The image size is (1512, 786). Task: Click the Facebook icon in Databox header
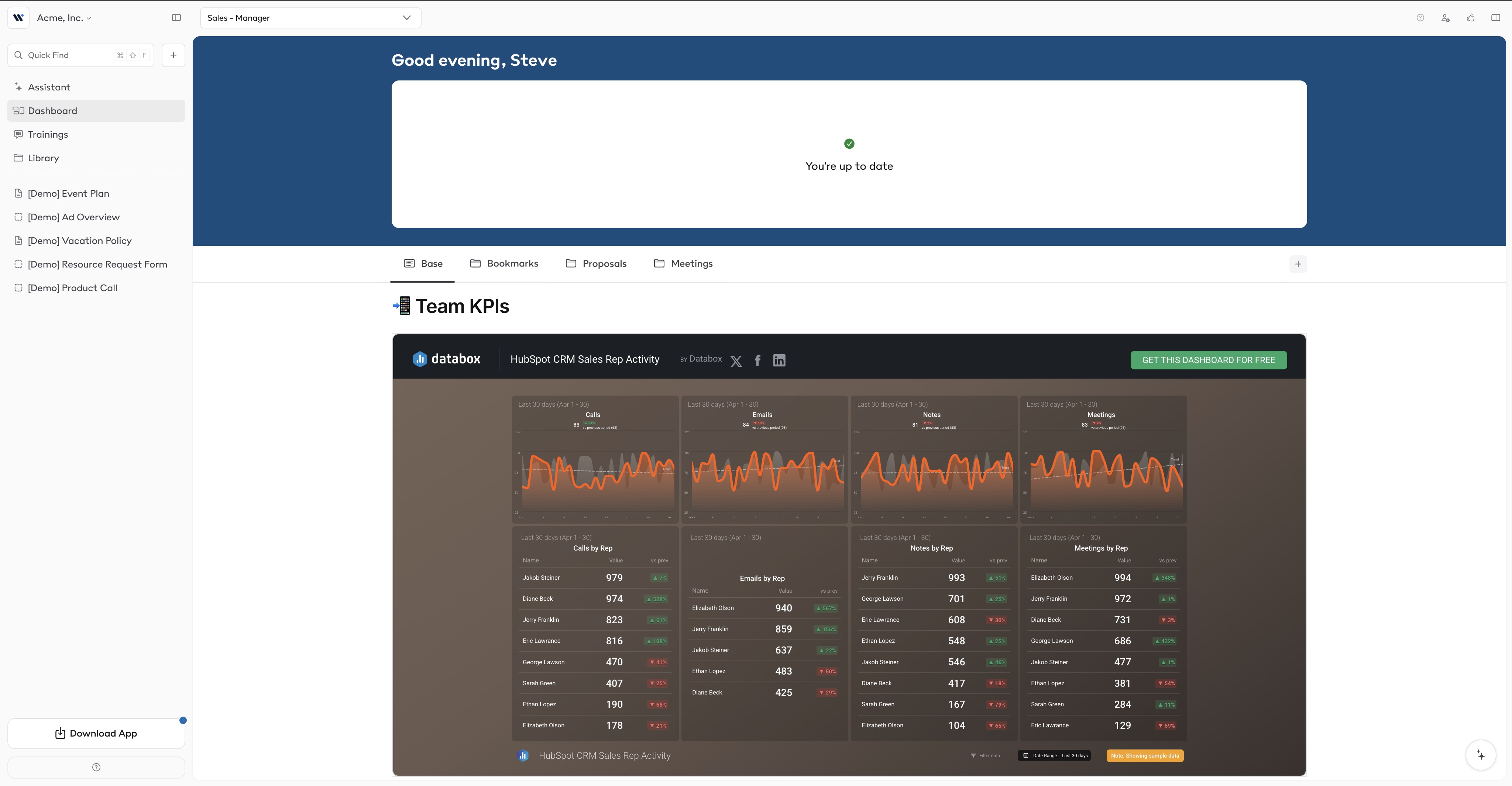757,360
